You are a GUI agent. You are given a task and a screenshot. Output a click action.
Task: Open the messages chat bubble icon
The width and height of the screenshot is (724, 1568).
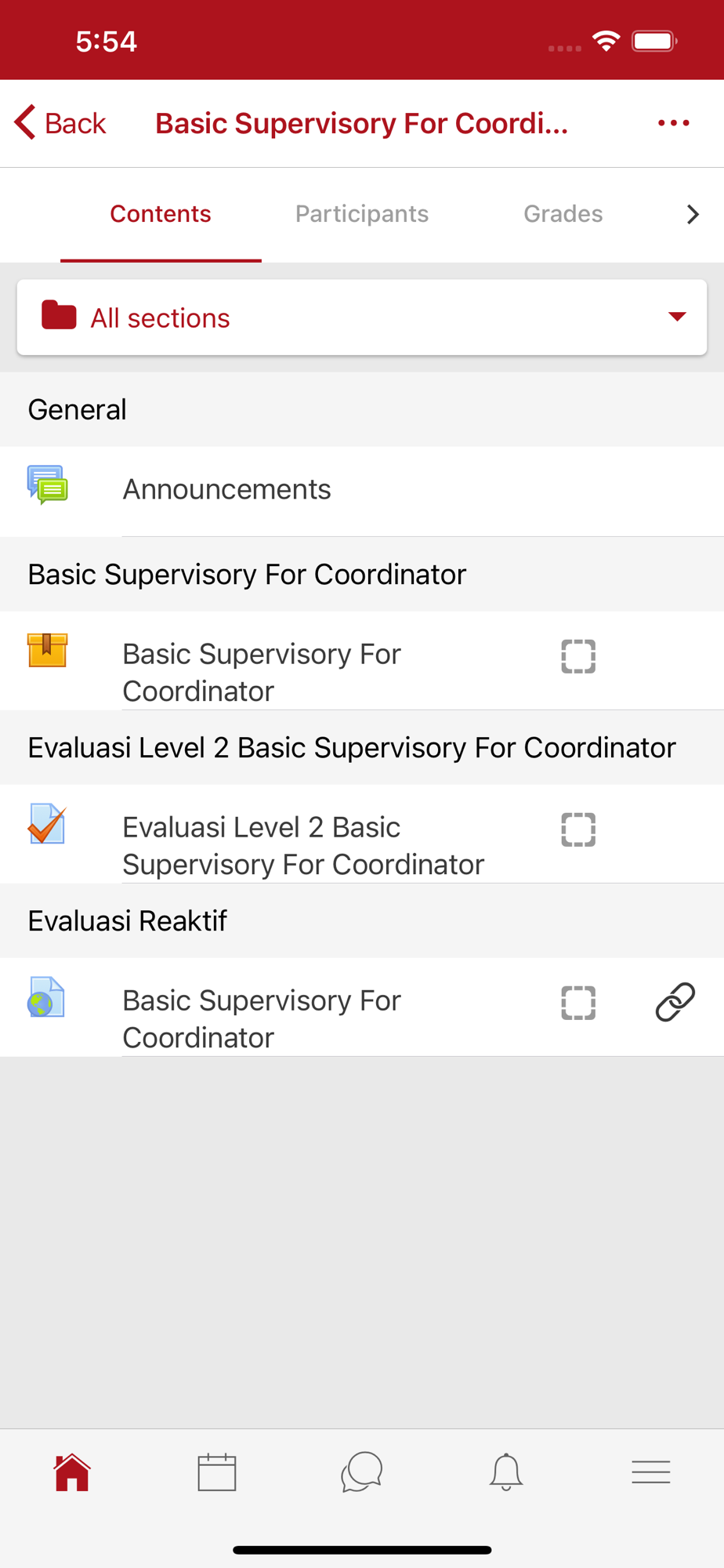point(361,1472)
